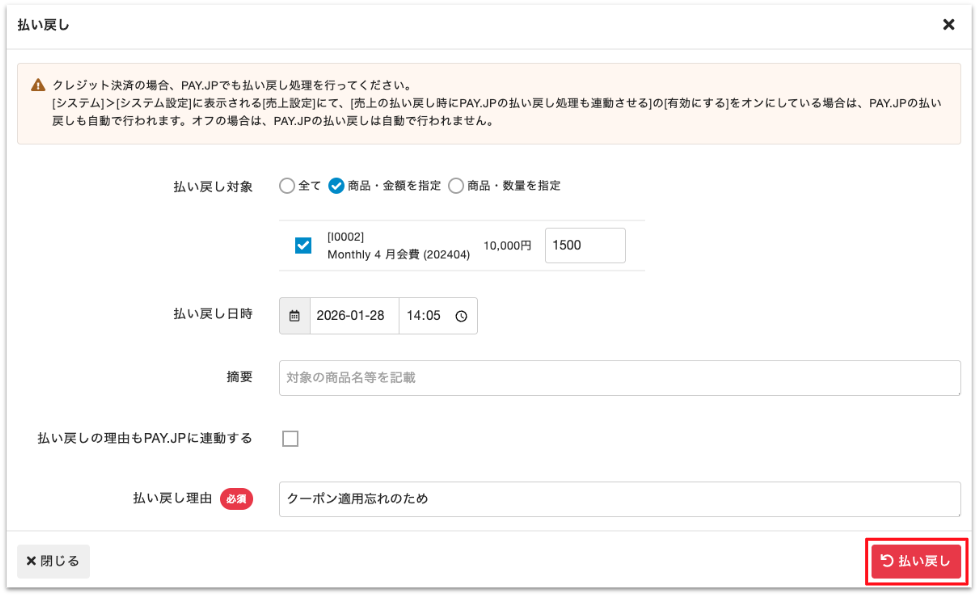Close the dialog with the top-right X icon
Image resolution: width=978 pixels, height=597 pixels.
pyautogui.click(x=948, y=24)
